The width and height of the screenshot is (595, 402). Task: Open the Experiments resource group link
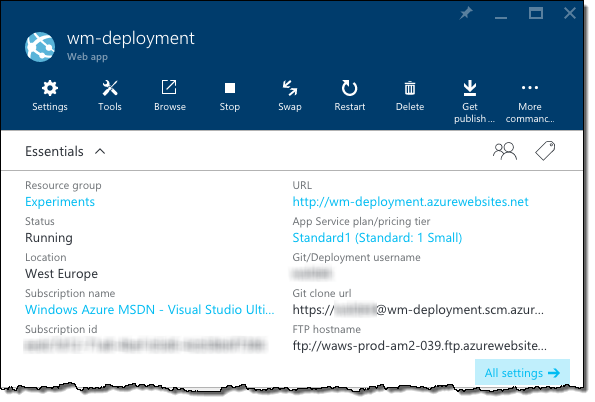click(x=60, y=202)
